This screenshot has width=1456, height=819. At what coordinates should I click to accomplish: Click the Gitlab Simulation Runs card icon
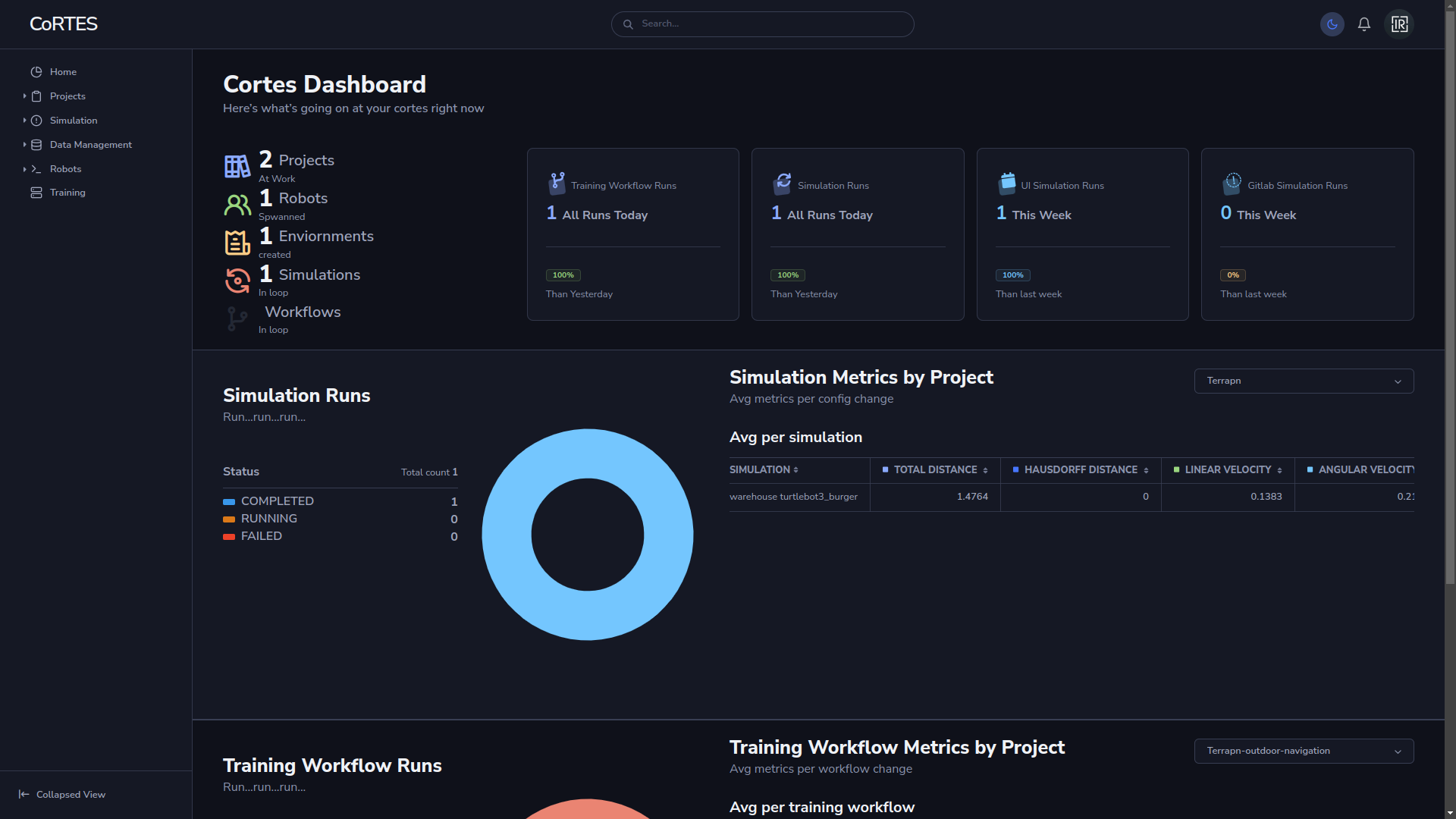[1232, 183]
